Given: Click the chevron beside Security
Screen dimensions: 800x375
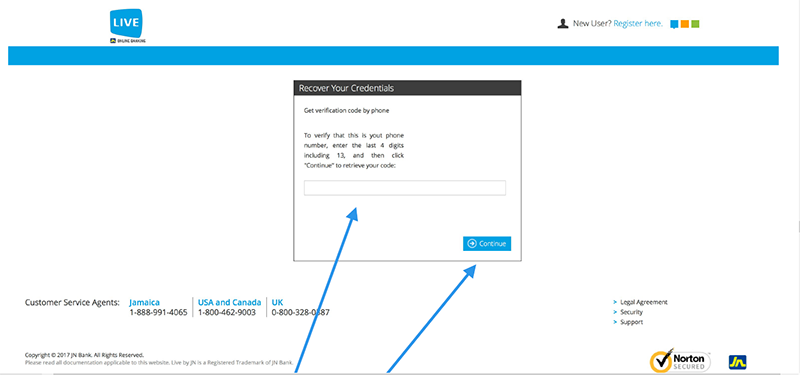Looking at the screenshot, I should coord(615,312).
